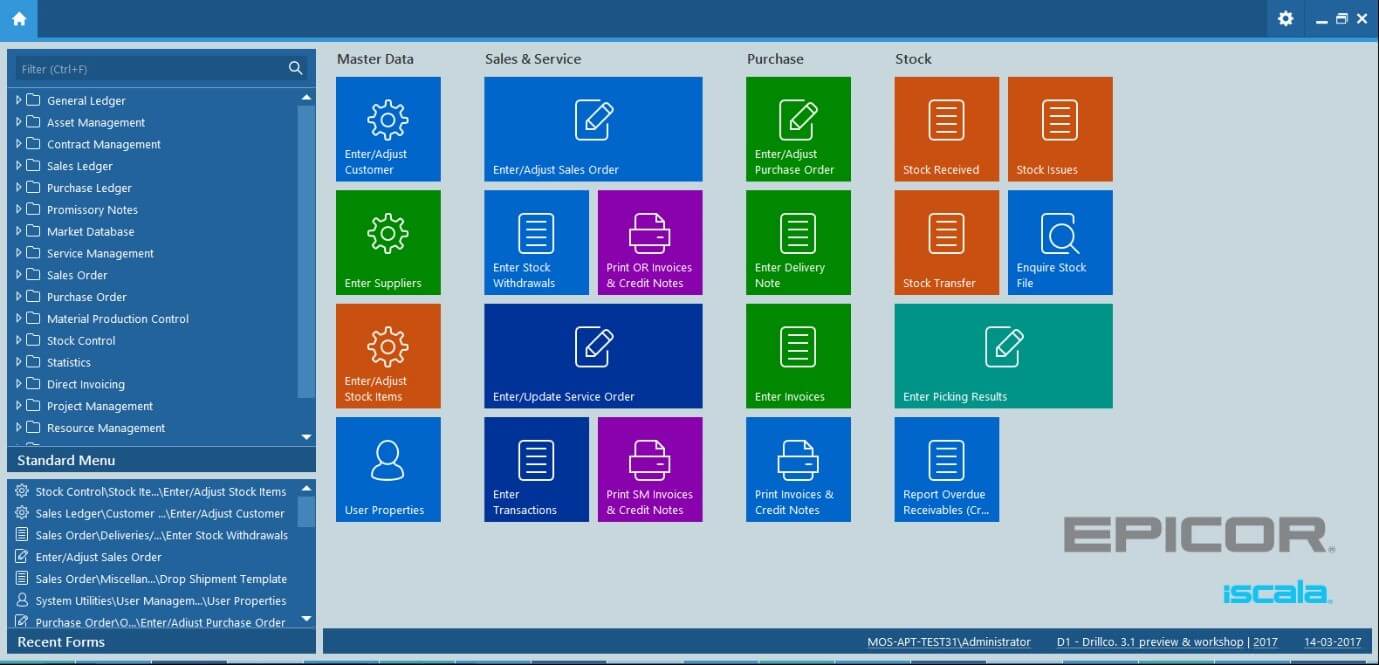Open the Enter Suppliers tile
Screen dimensions: 1379x665
click(388, 242)
